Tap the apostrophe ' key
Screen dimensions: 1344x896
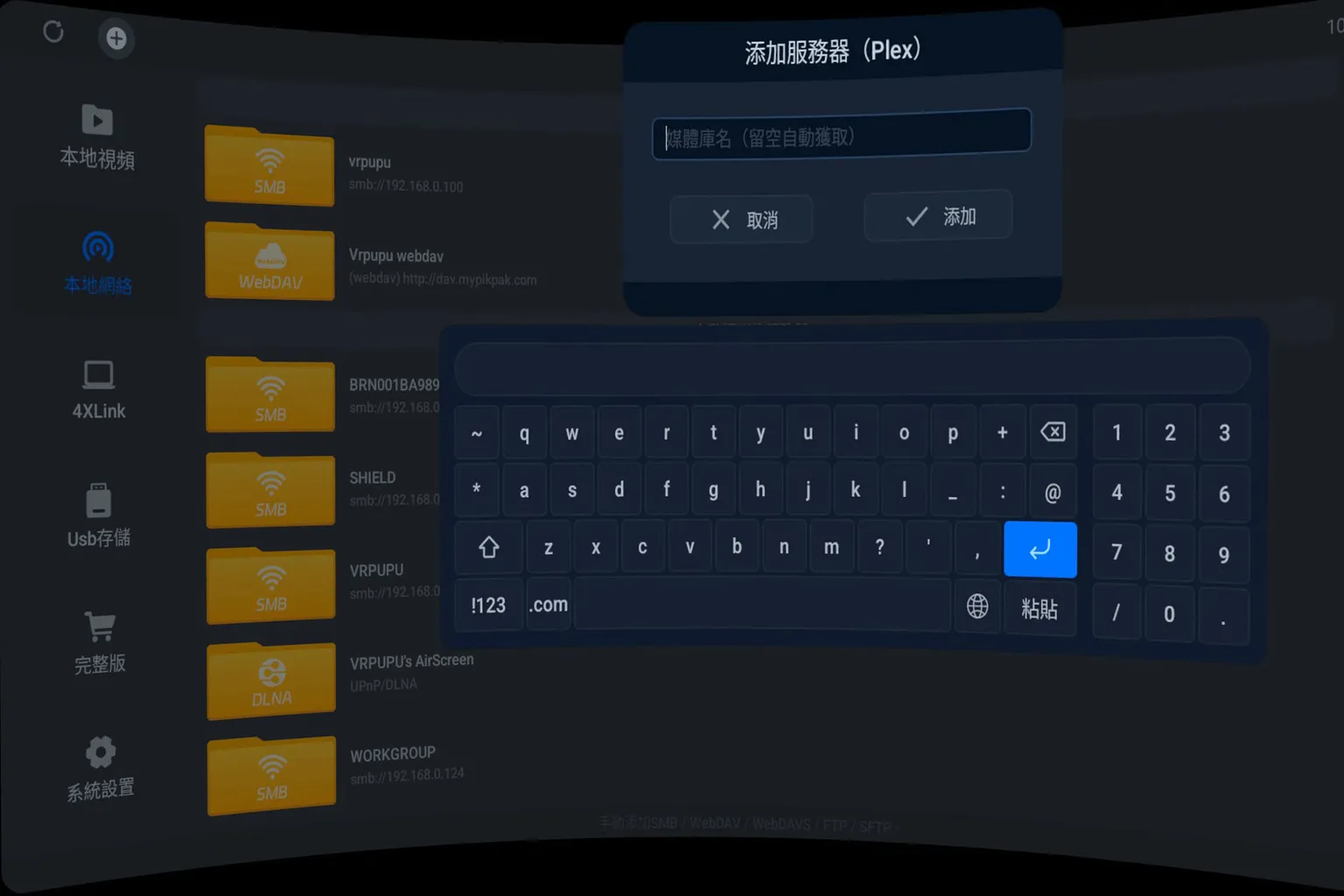[928, 548]
